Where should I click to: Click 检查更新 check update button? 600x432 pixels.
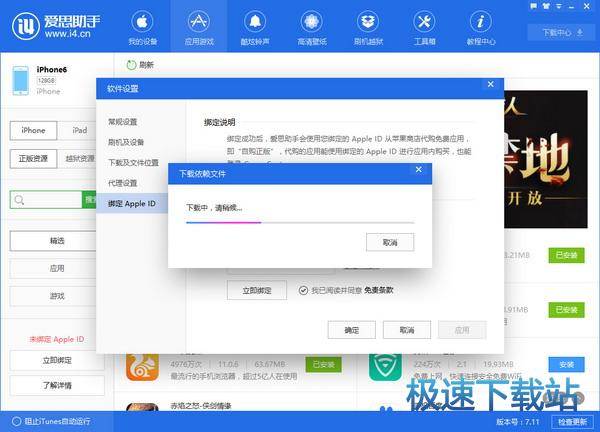(572, 421)
